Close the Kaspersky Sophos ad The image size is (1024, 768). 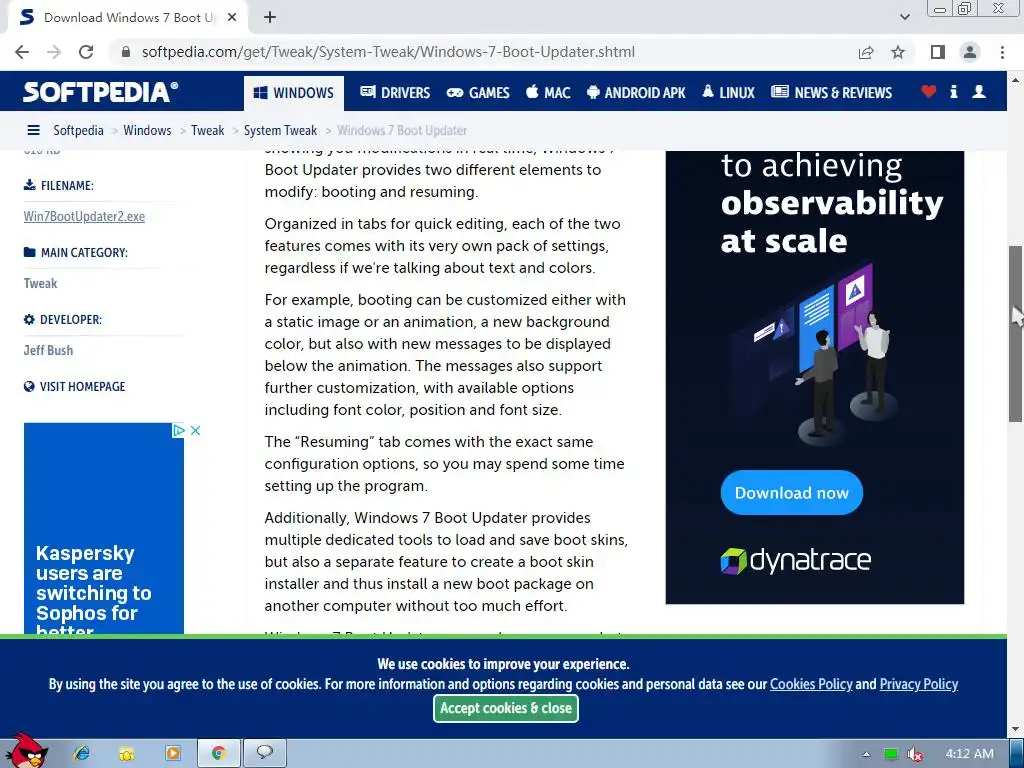pos(195,430)
